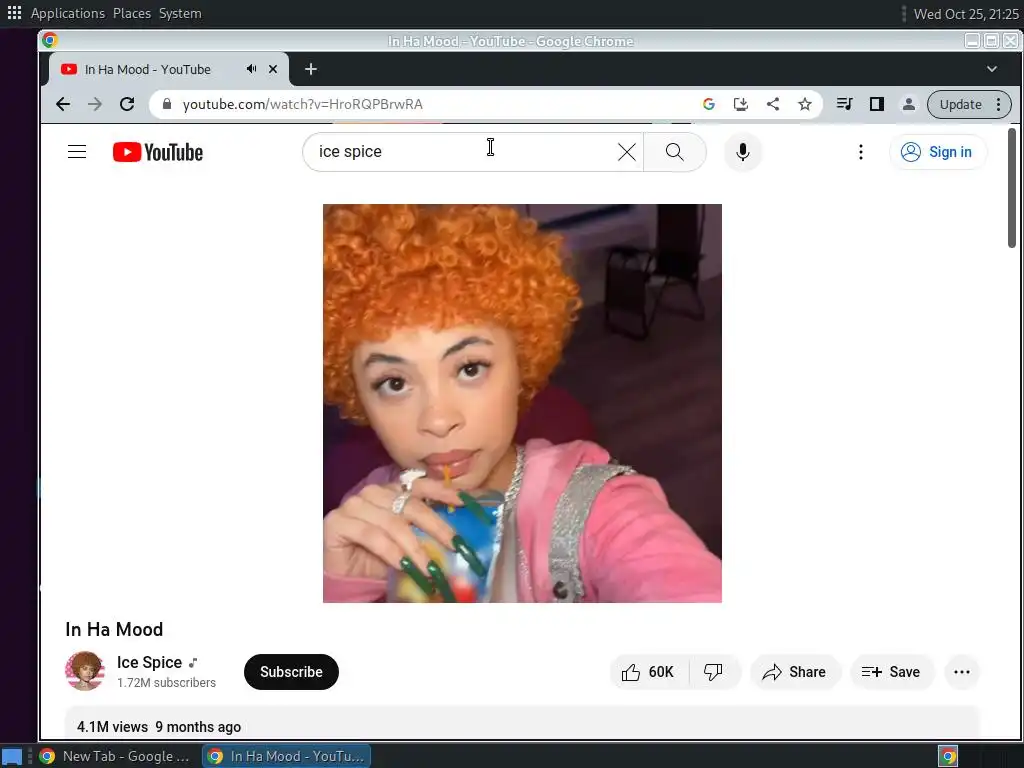This screenshot has width=1024, height=768.
Task: Open a new browser tab
Action: point(311,69)
